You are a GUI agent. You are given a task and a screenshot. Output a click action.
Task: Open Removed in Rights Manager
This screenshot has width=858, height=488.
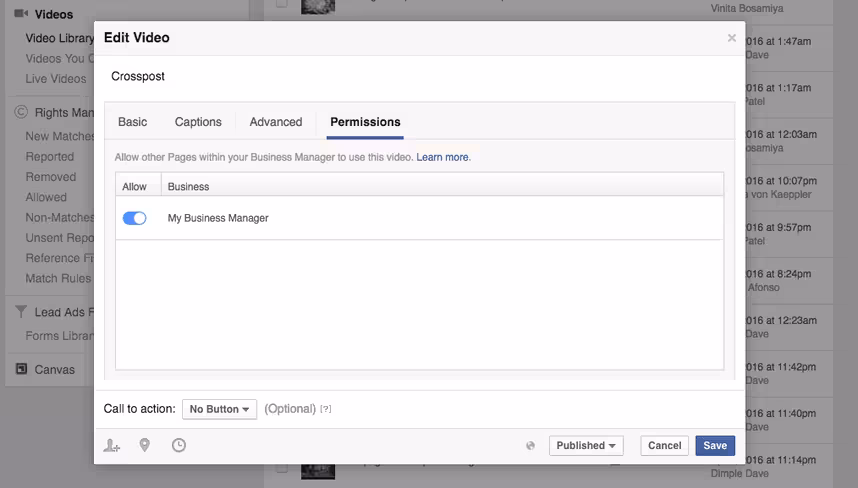[x=51, y=177]
